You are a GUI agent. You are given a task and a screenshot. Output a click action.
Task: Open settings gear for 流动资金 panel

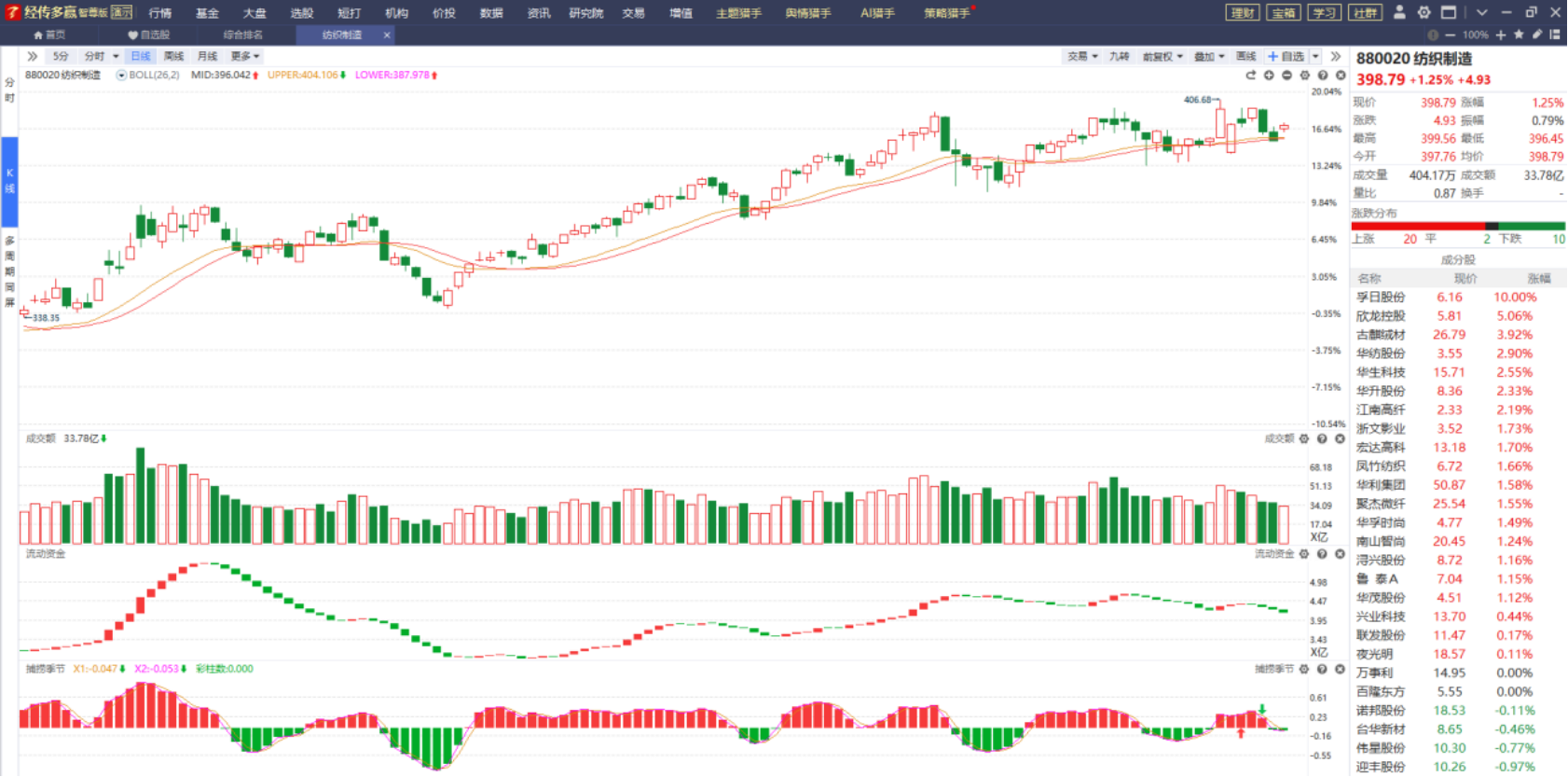click(x=1304, y=554)
